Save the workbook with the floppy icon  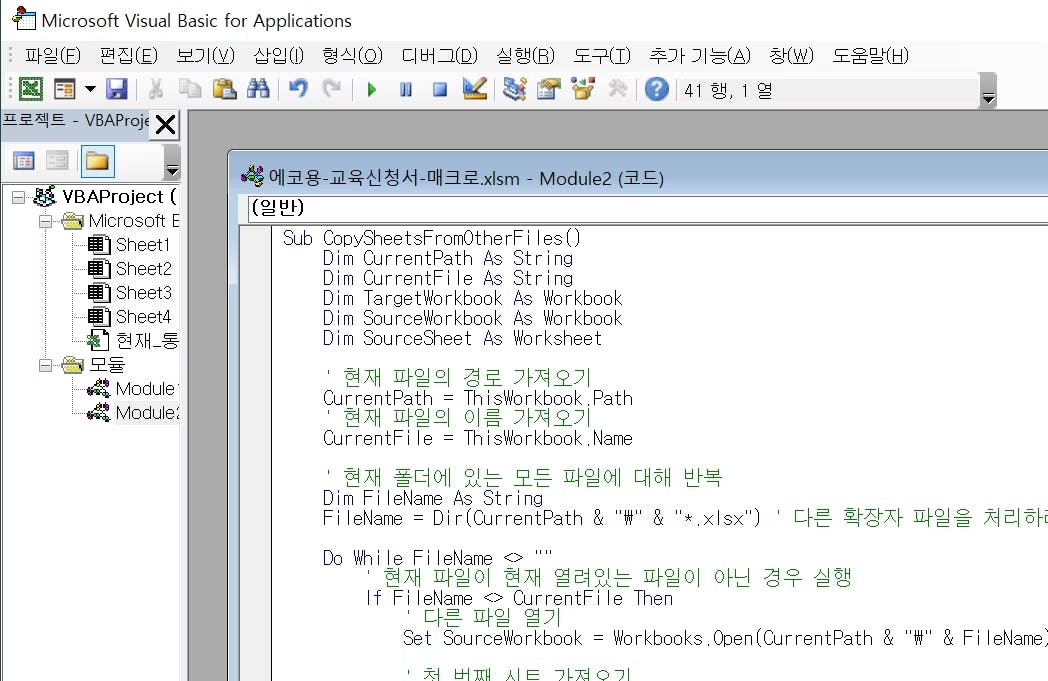click(x=117, y=89)
